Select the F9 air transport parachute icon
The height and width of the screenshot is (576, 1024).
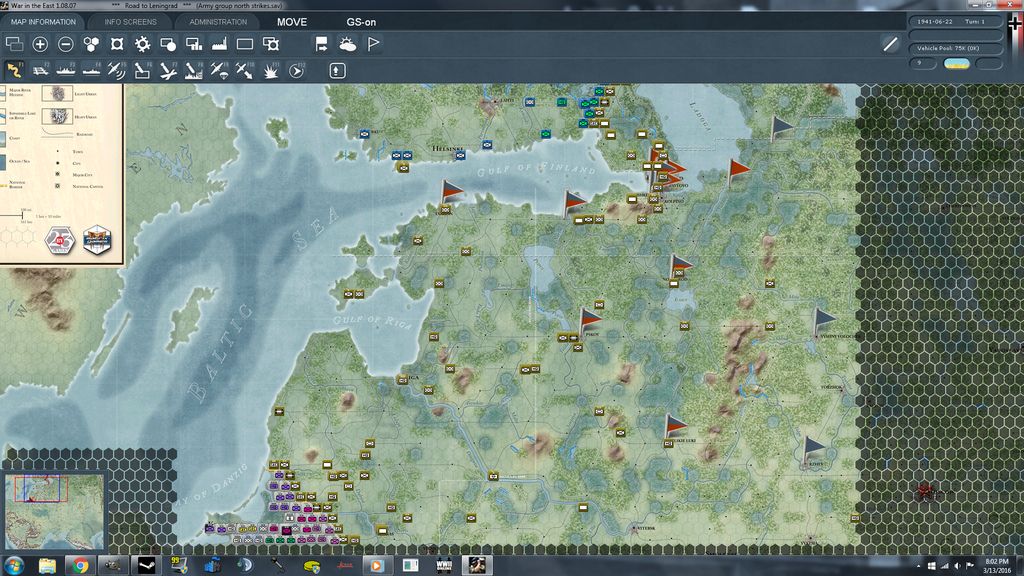[219, 70]
